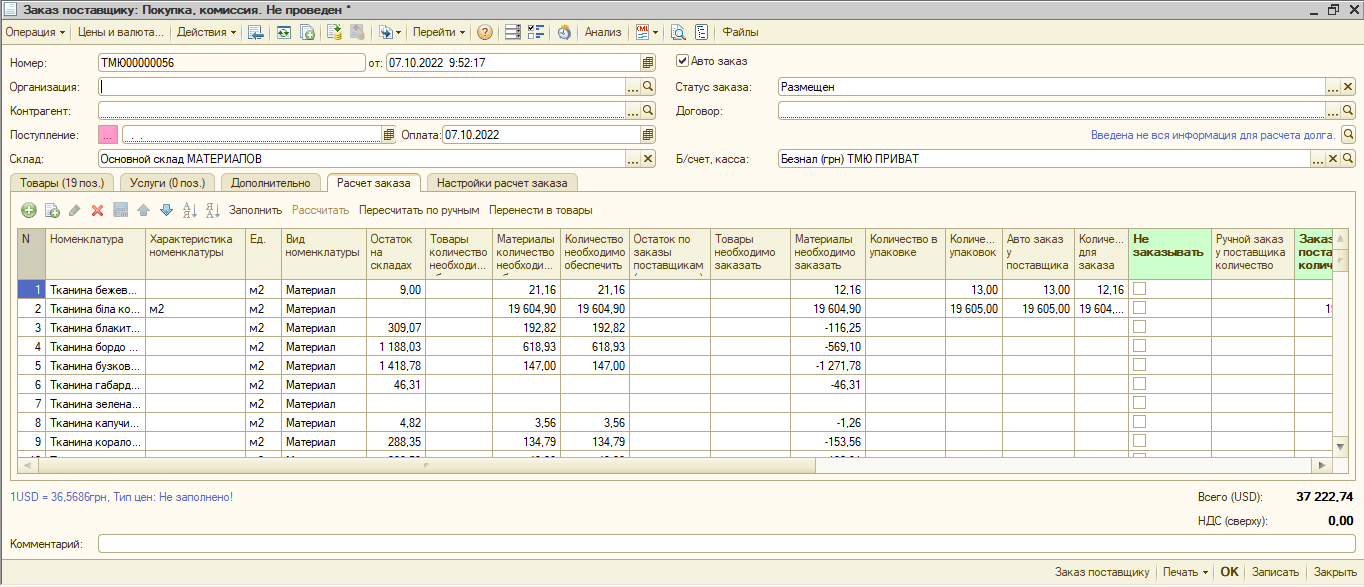Expand the Действия dropdown menu

click(x=207, y=32)
